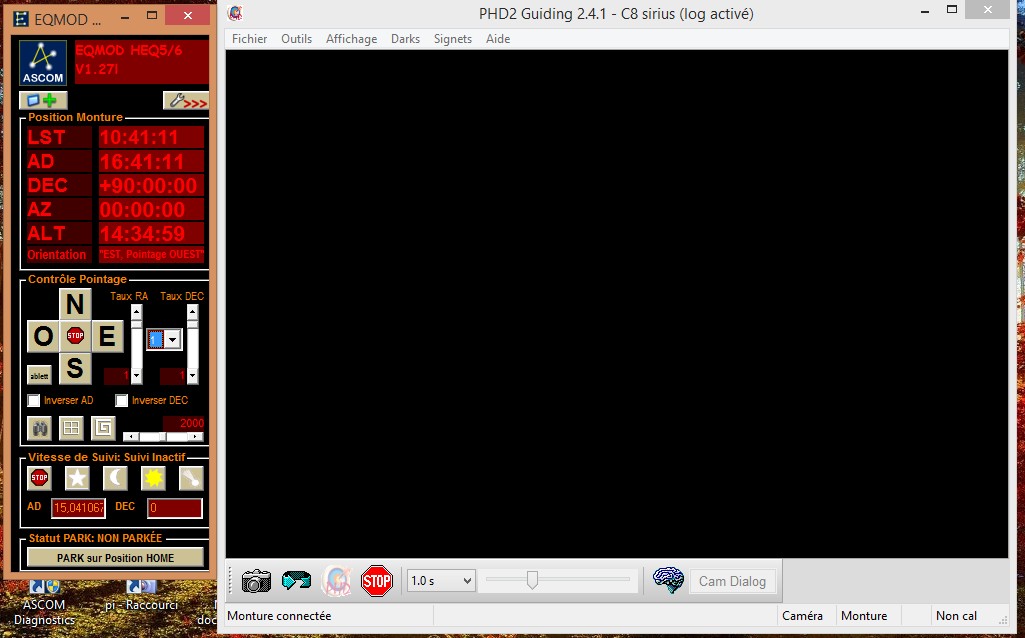Open the Affichage menu in PHD2
1025x638 pixels.
click(351, 39)
